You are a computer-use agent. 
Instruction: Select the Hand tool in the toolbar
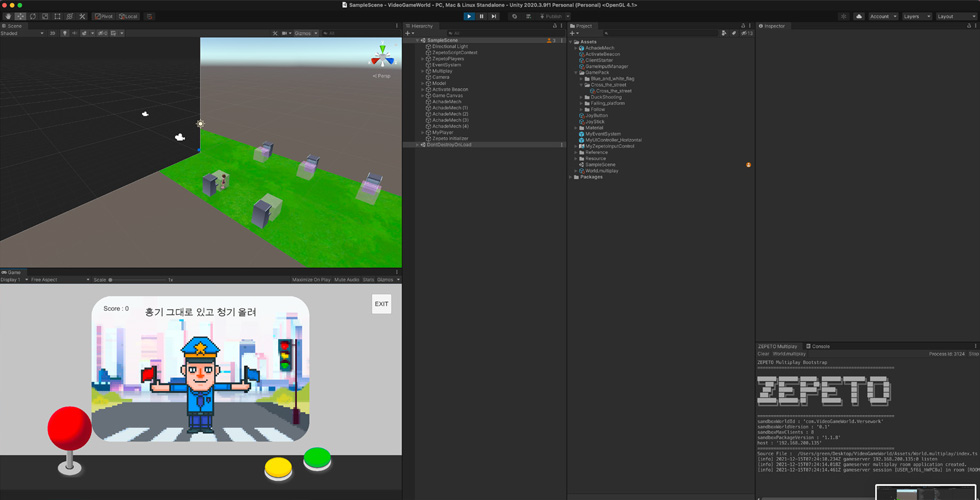(x=8, y=16)
